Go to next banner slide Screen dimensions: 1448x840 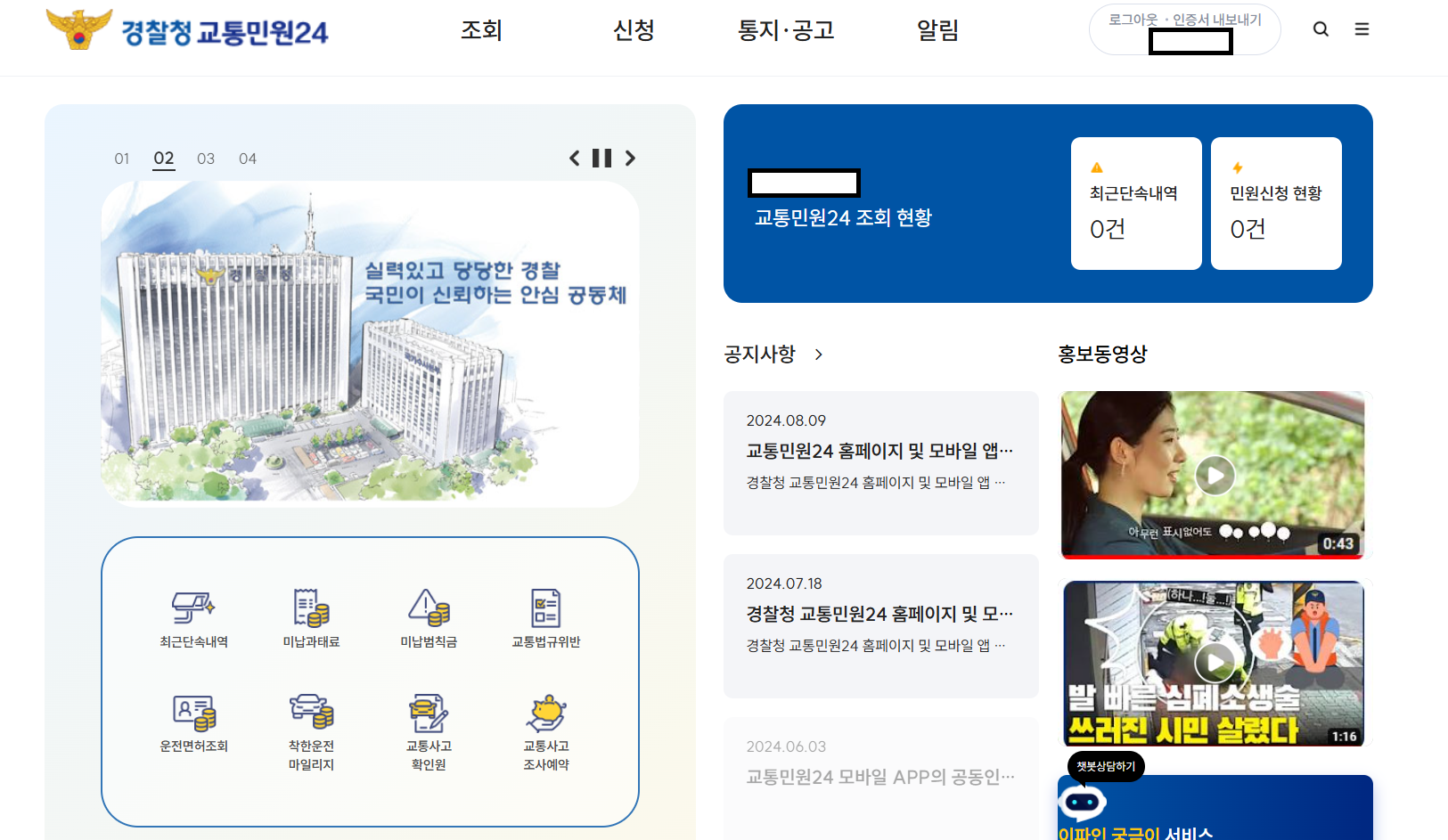pyautogui.click(x=630, y=159)
